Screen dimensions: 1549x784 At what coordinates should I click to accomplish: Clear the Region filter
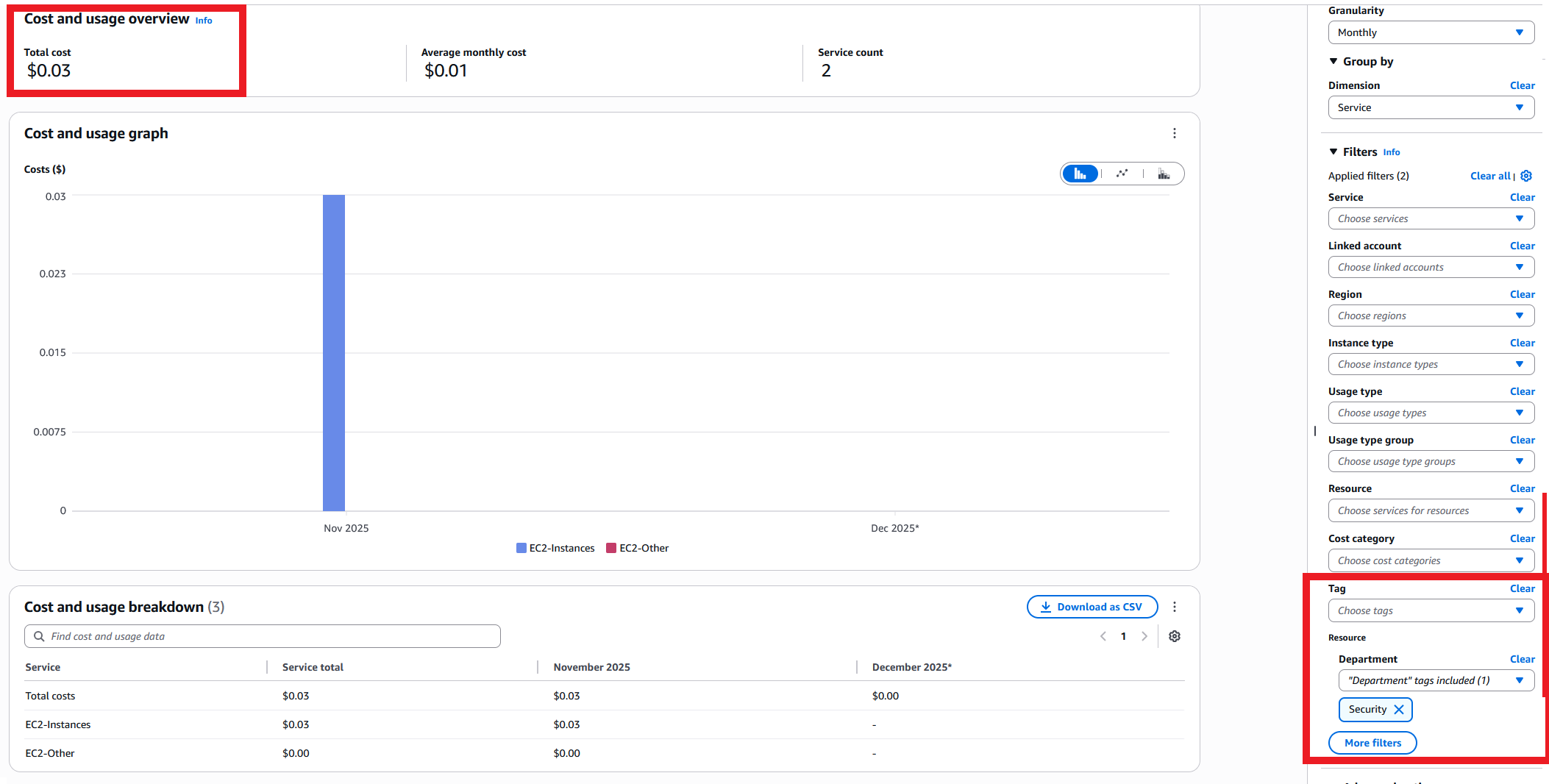[1522, 294]
